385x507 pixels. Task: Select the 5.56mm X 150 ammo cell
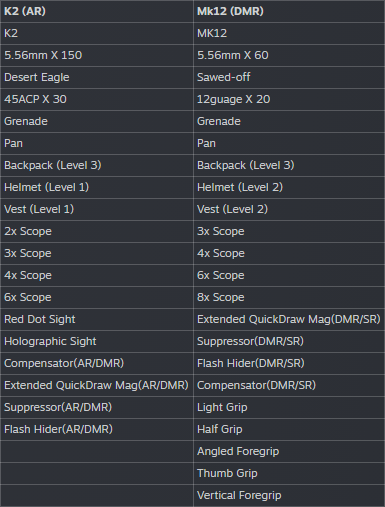(97, 55)
